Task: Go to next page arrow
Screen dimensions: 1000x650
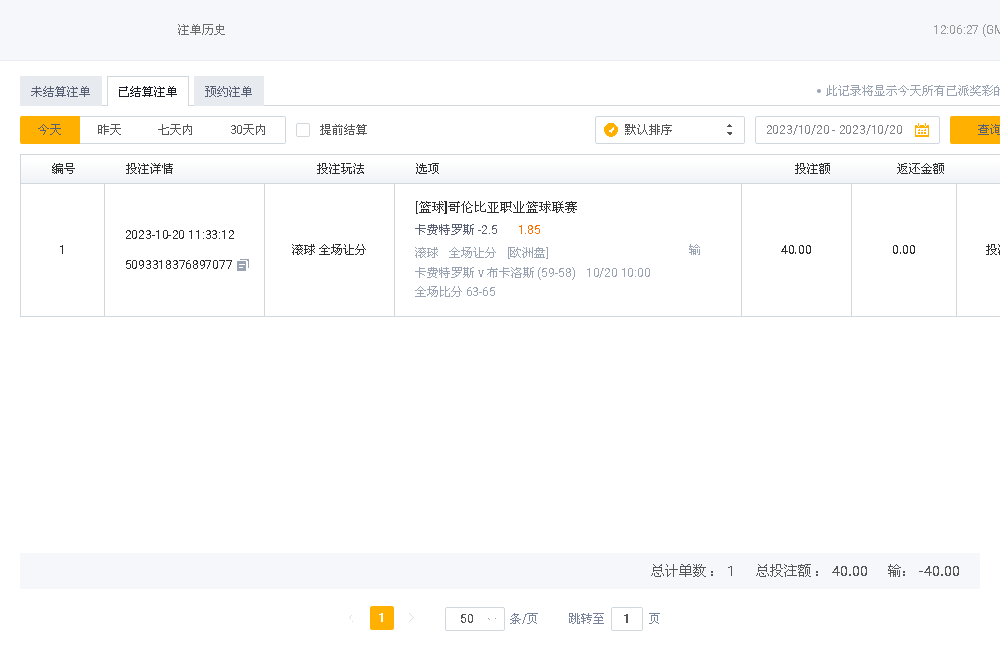Action: coord(411,618)
